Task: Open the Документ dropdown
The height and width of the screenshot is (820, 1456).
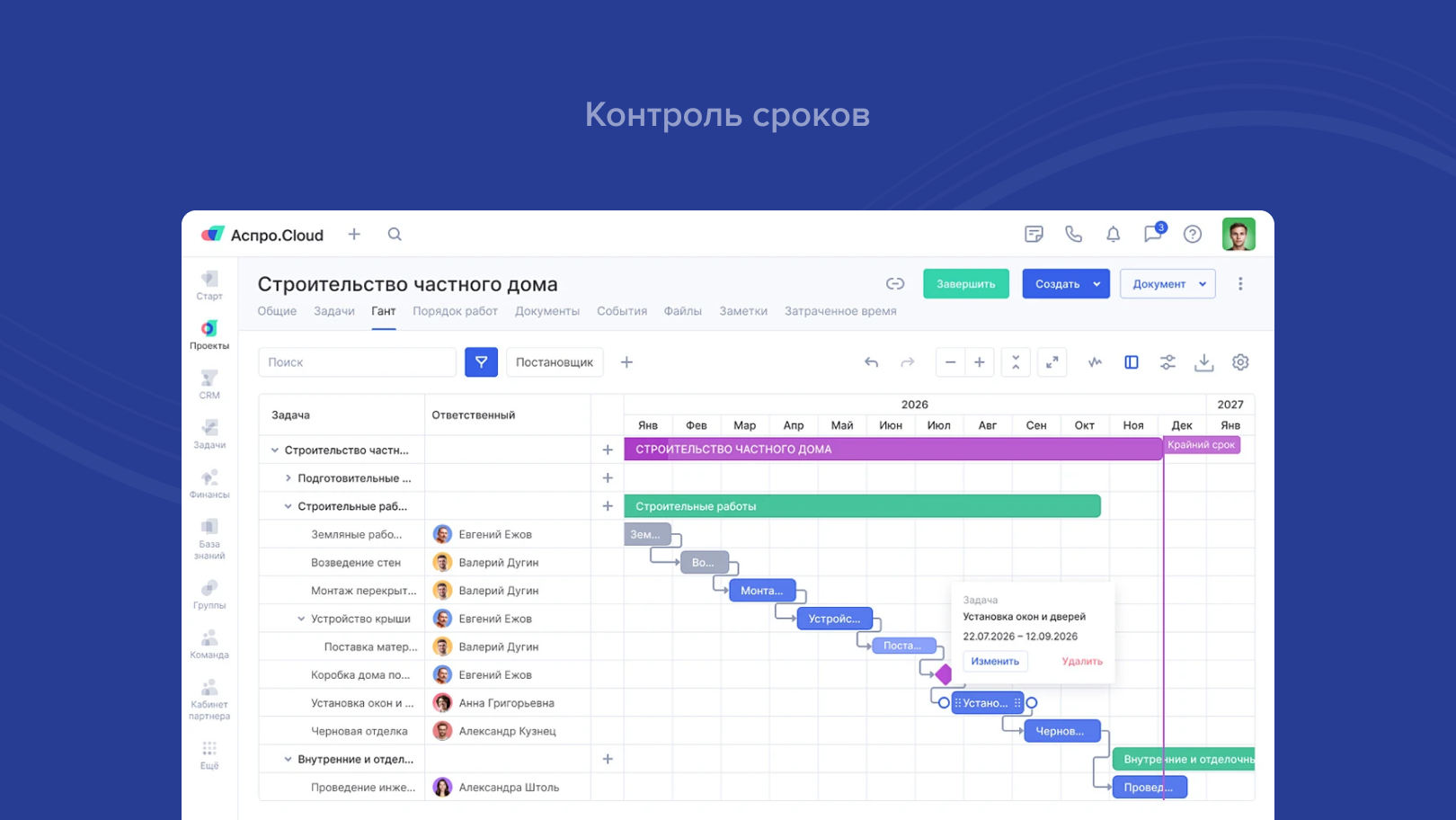Action: click(1167, 284)
